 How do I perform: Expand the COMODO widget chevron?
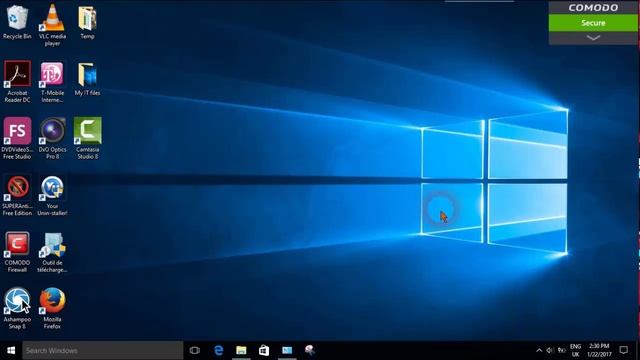pos(593,38)
